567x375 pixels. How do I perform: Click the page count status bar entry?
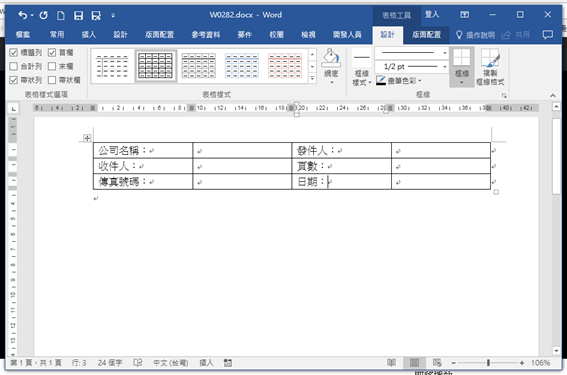(x=36, y=363)
